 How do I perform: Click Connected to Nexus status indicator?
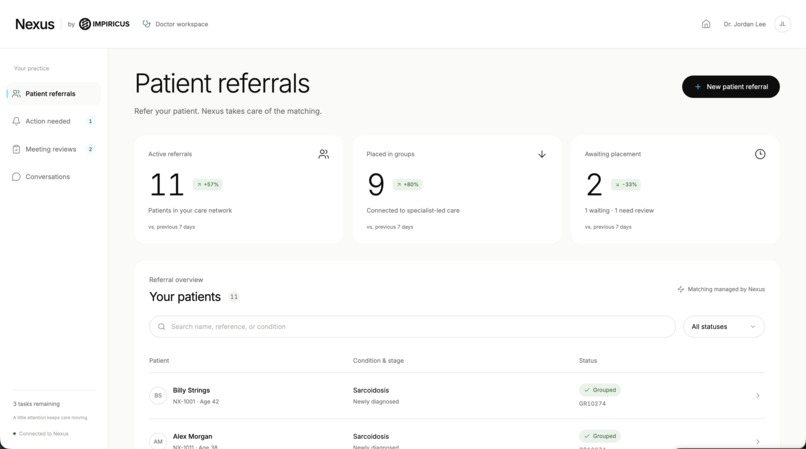click(41, 434)
